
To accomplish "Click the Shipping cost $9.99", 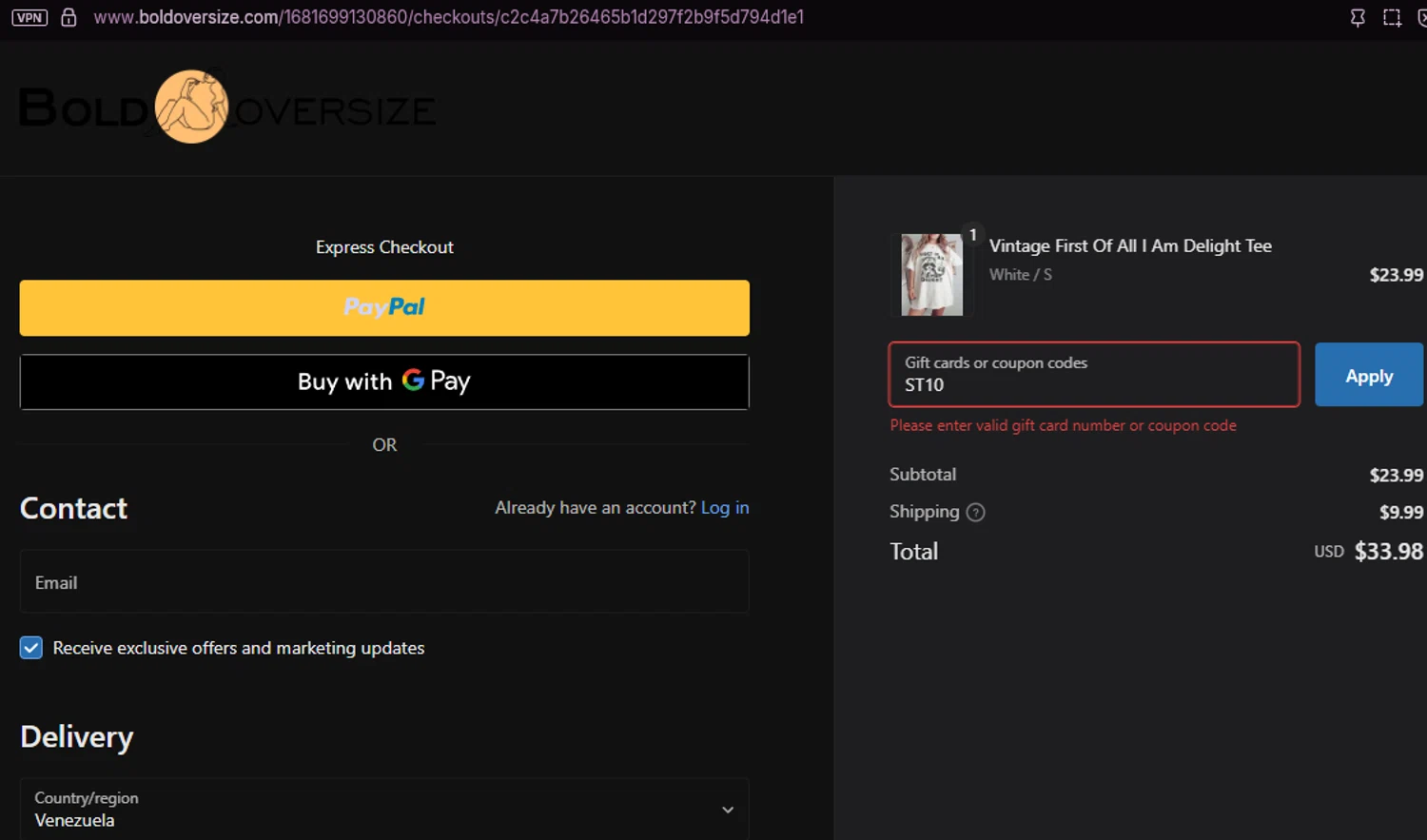I will (x=1401, y=512).
